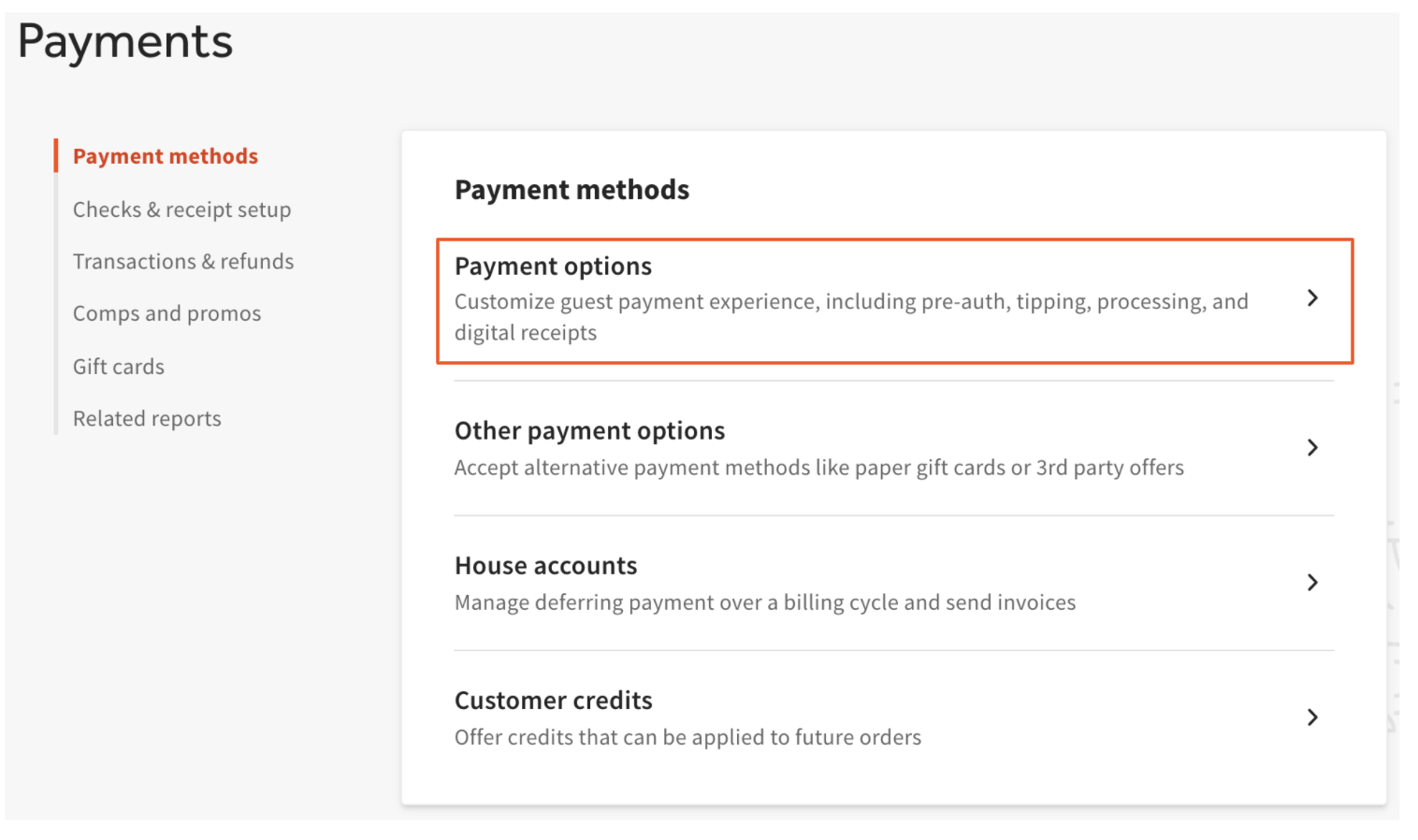1418x840 pixels.
Task: Go to Transactions & refunds section
Action: coord(183,261)
